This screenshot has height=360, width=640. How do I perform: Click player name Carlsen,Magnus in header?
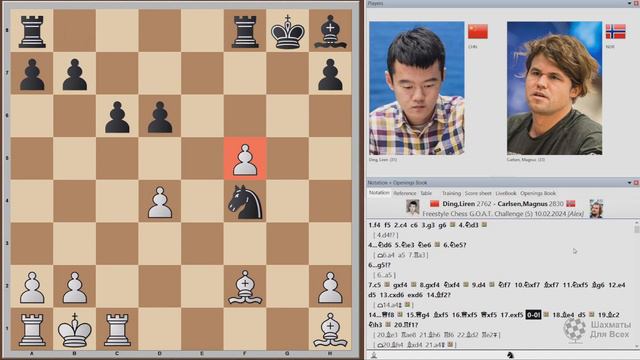(x=522, y=204)
